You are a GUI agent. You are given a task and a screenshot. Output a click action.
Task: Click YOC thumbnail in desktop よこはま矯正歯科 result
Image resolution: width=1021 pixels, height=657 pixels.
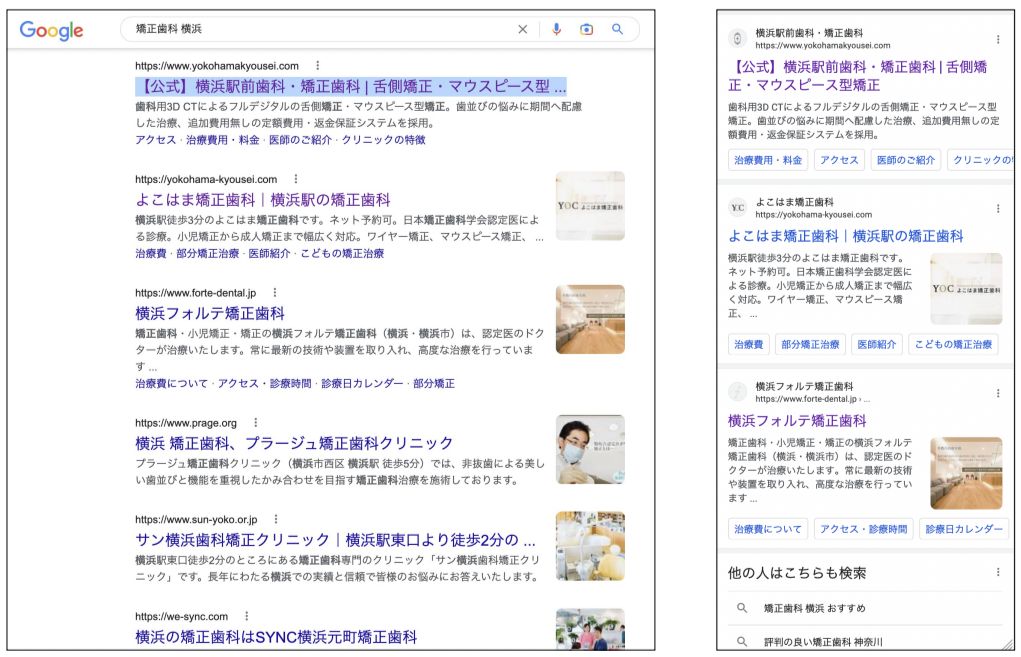click(x=591, y=206)
